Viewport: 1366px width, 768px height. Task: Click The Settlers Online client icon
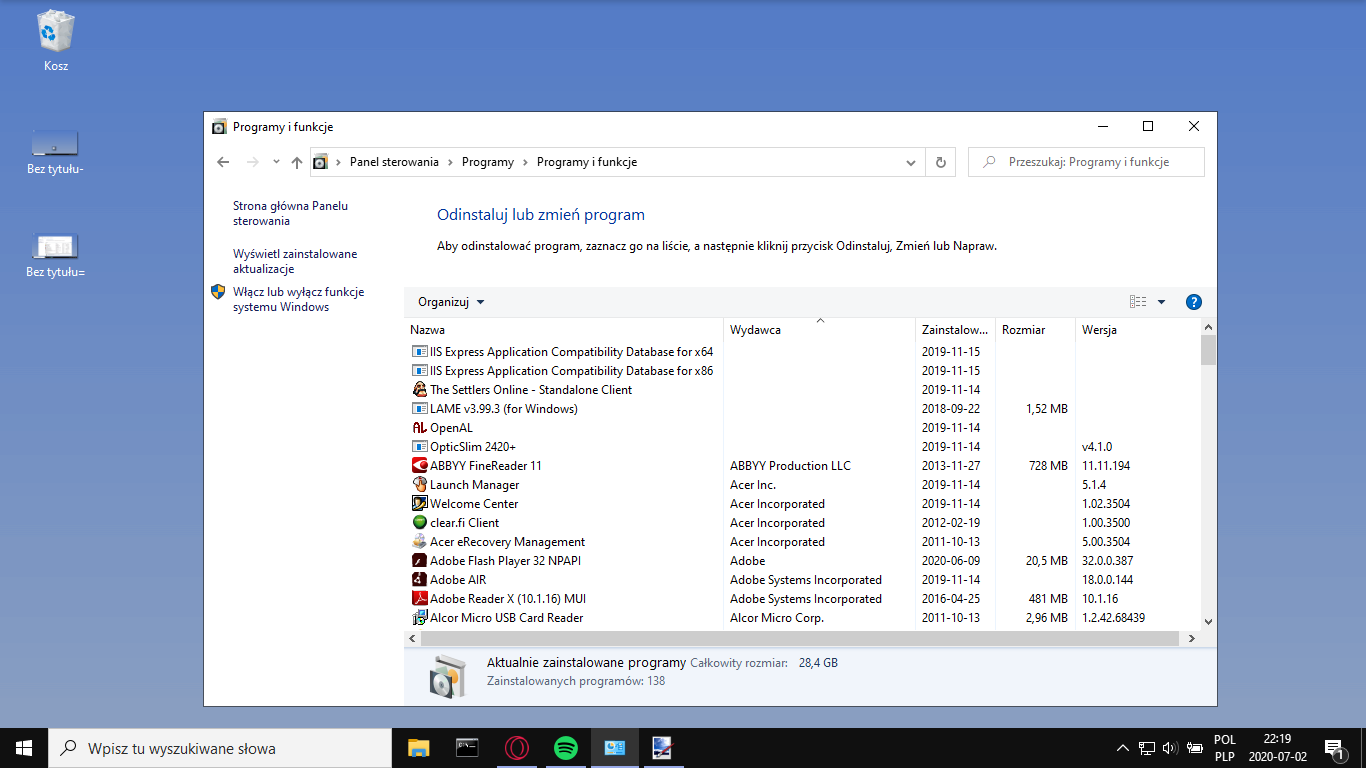[x=420, y=390]
